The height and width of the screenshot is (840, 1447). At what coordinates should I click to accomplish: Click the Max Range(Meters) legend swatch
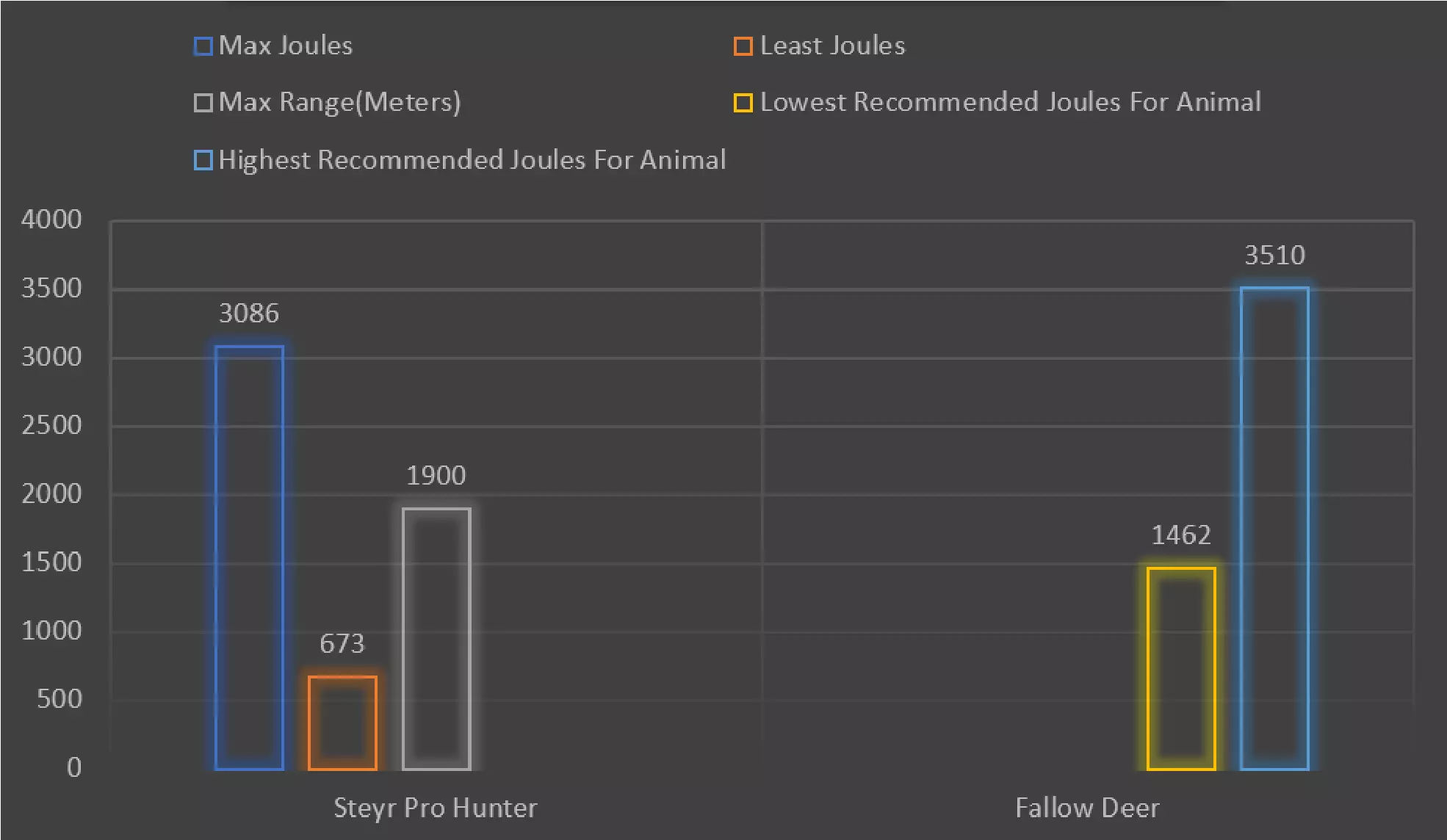coord(203,103)
